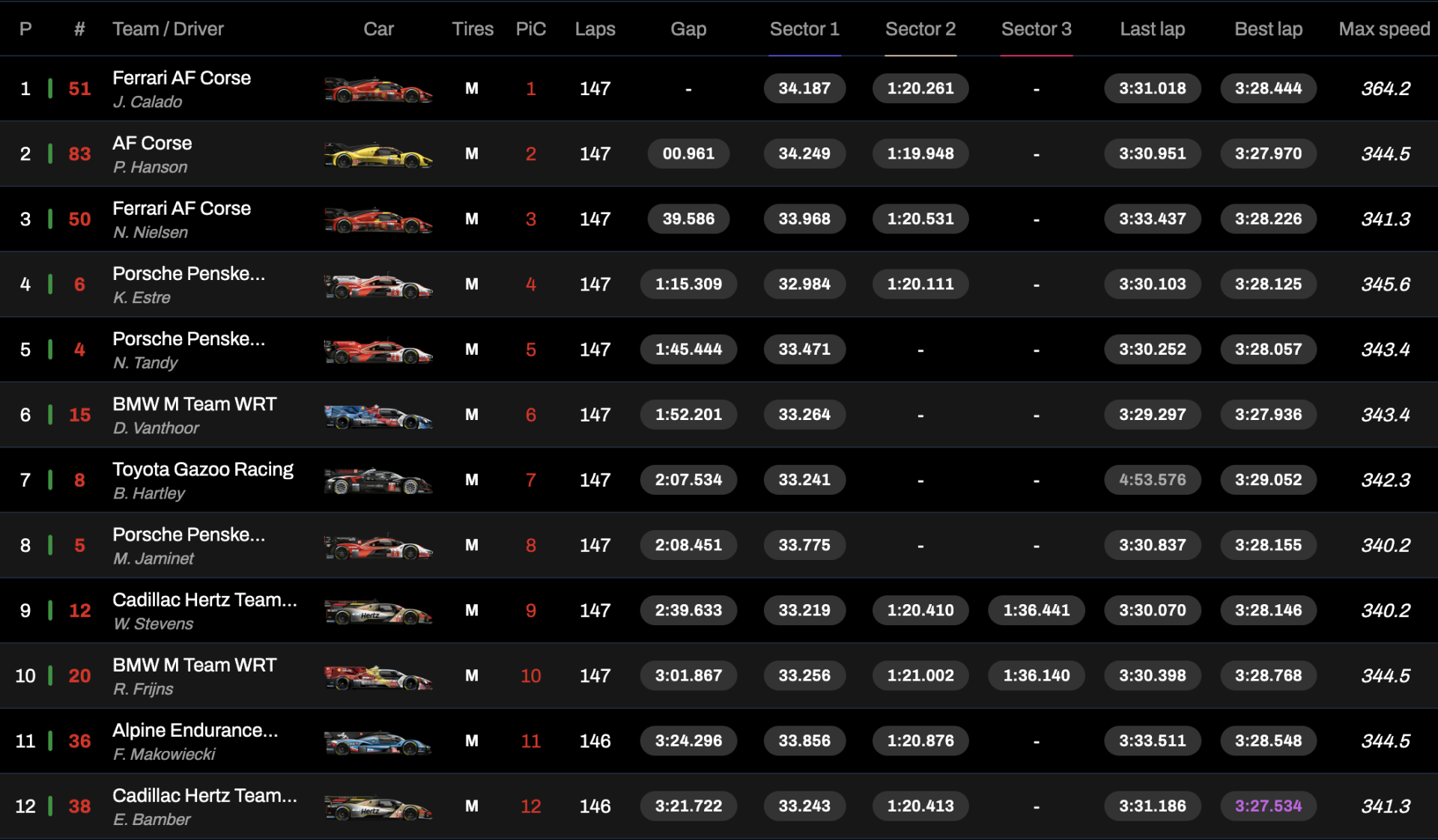Click the purple 3:27.534 best lap badge
This screenshot has width=1438, height=840.
(1268, 806)
